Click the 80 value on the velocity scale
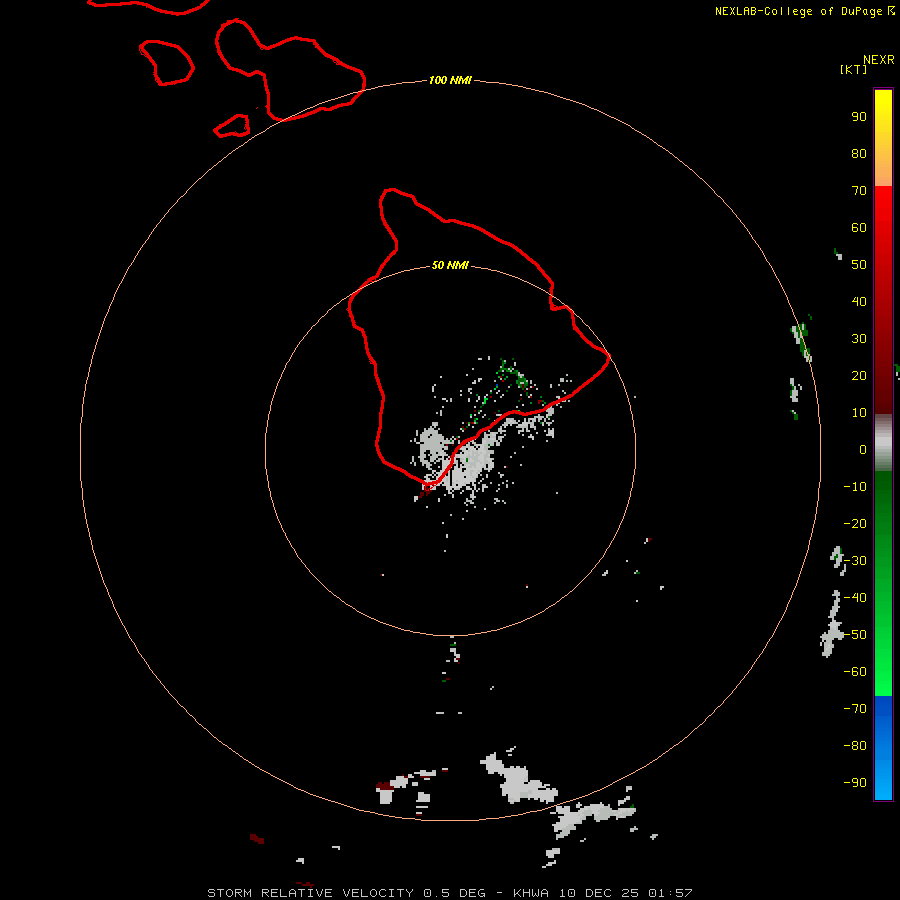This screenshot has height=900, width=900. tap(859, 153)
